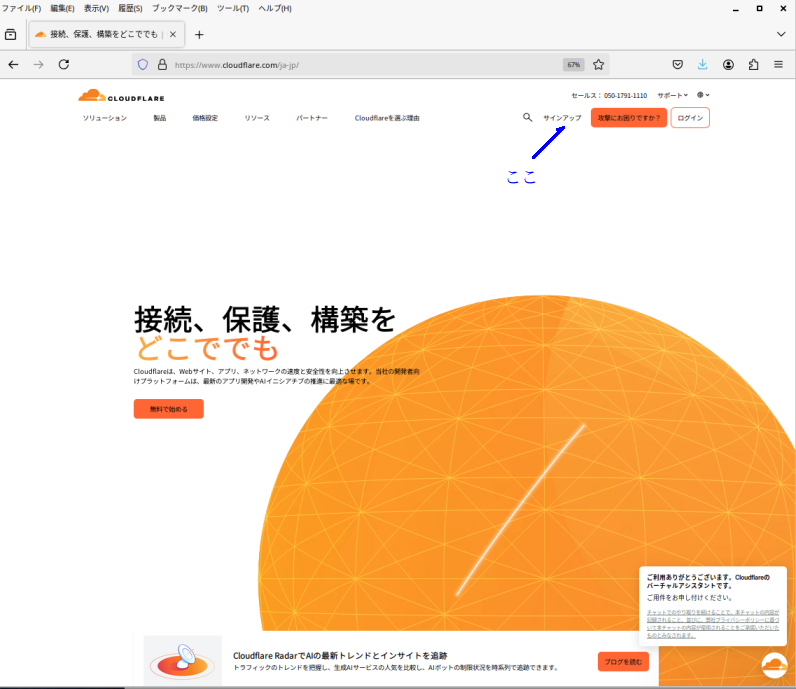
Task: Click the 攻撃にお困りですか？ button
Action: [x=628, y=118]
